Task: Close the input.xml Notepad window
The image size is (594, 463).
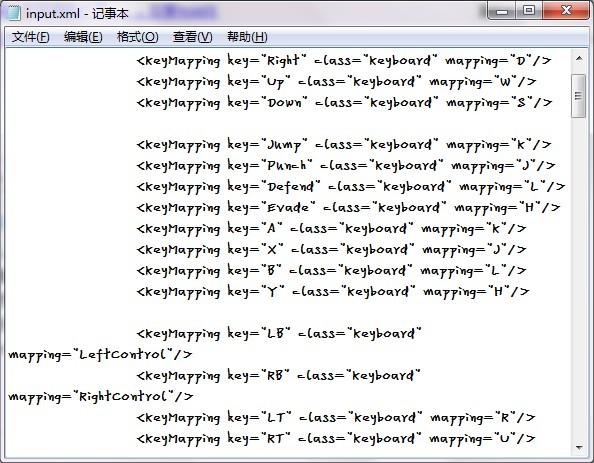Action: click(x=566, y=11)
